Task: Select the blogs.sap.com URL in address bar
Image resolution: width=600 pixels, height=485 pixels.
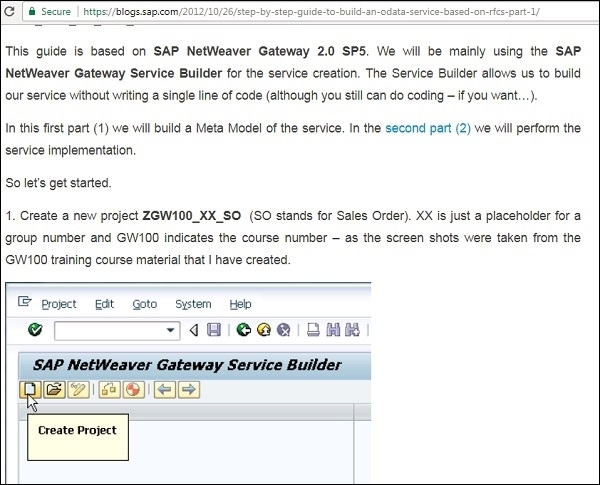Action: pos(311,11)
